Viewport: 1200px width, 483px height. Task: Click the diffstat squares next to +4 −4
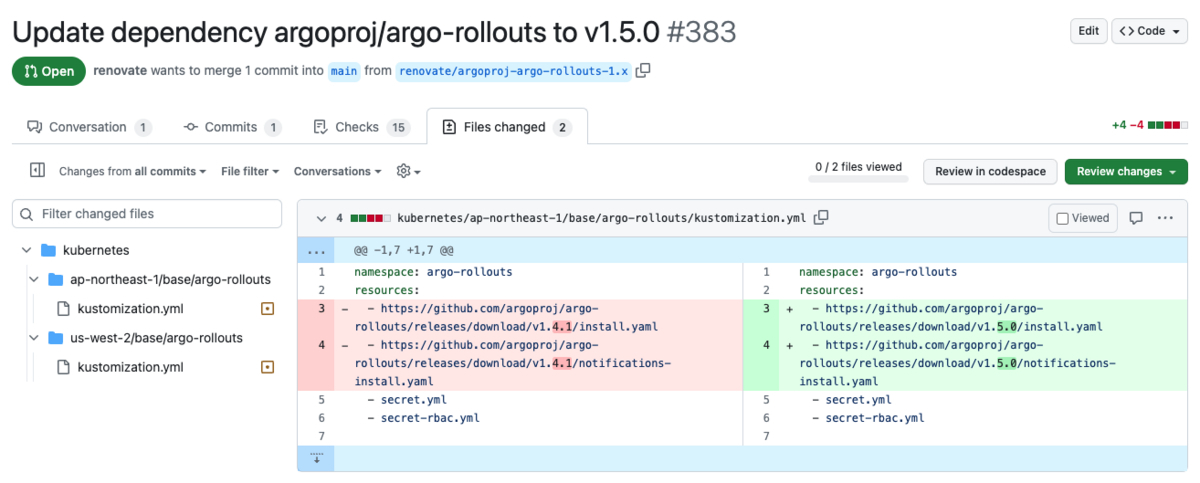pyautogui.click(x=1168, y=126)
